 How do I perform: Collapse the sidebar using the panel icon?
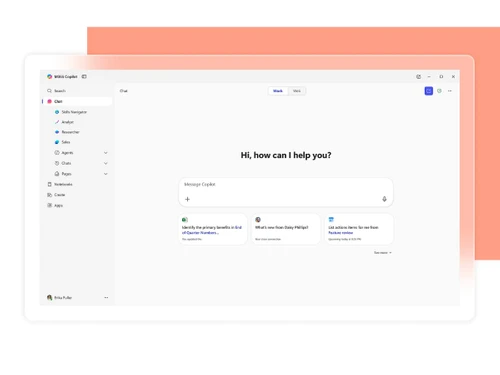(84, 77)
